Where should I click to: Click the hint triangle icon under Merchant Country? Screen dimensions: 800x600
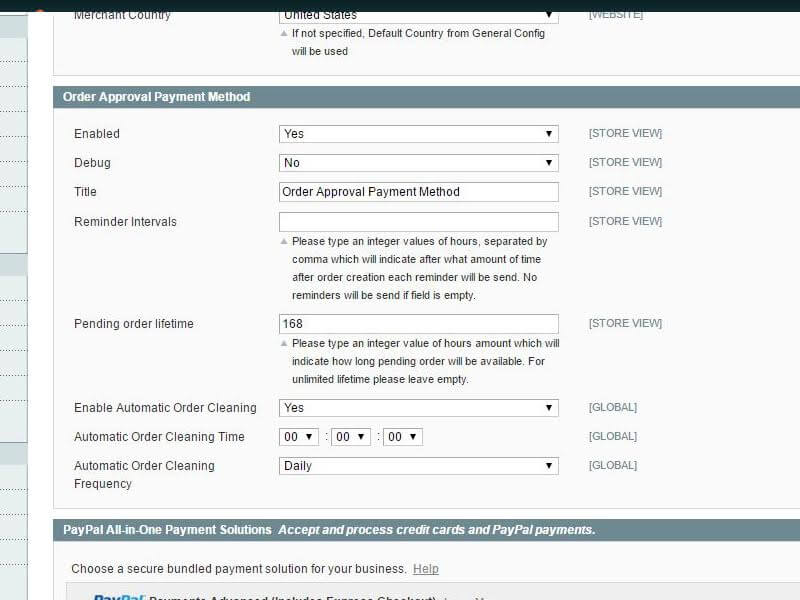[x=284, y=34]
